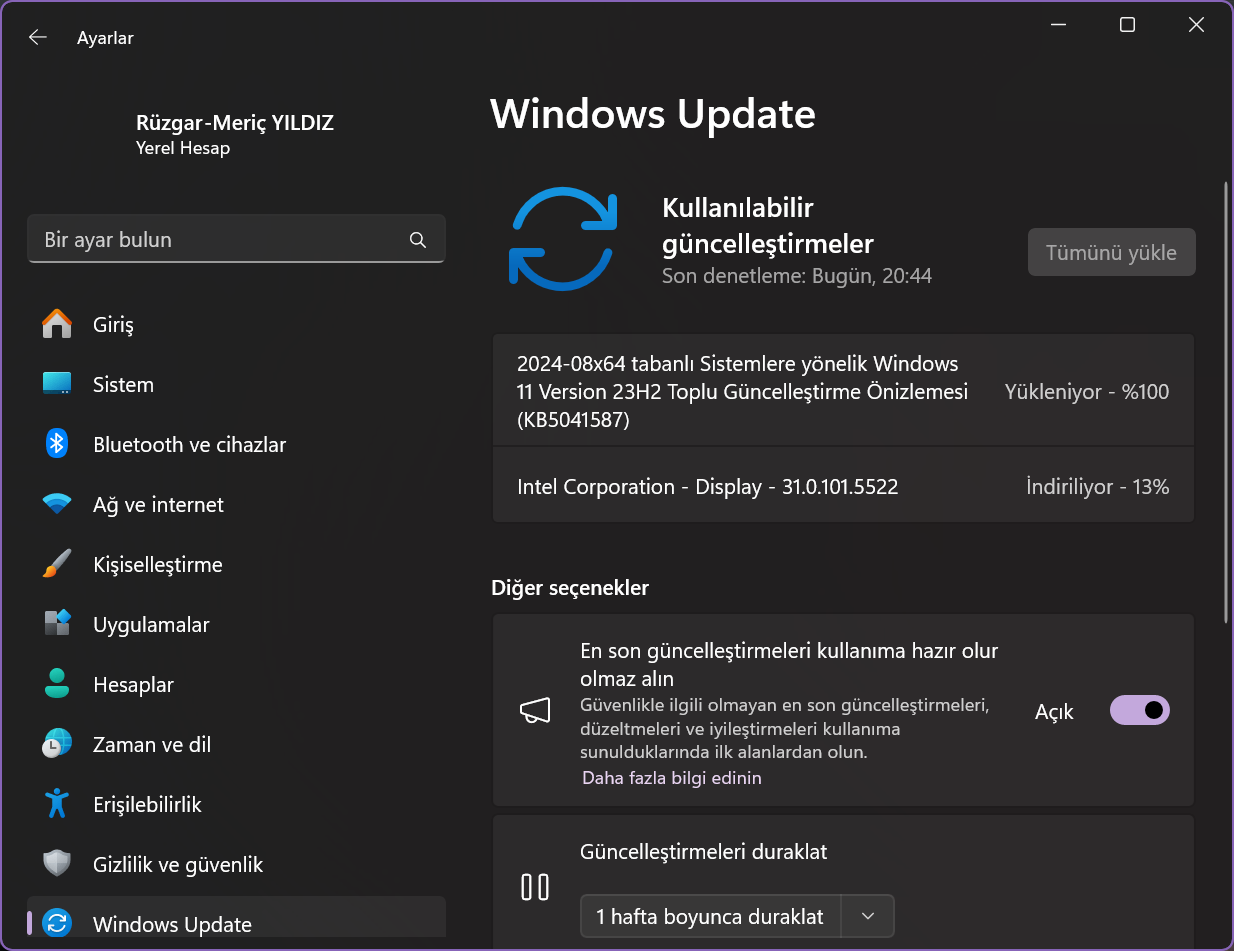Image resolution: width=1234 pixels, height=951 pixels.
Task: Open Kişiselleştirme page
Action: coord(236,564)
